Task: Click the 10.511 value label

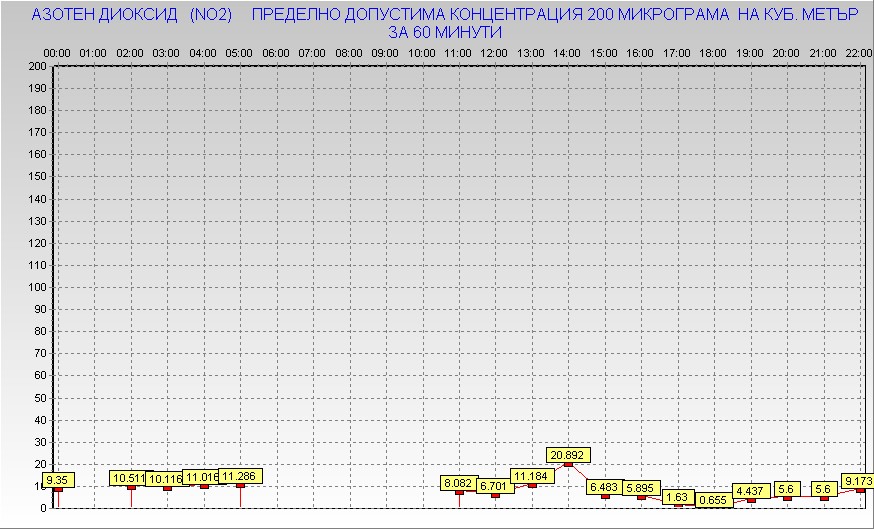Action: click(x=128, y=478)
